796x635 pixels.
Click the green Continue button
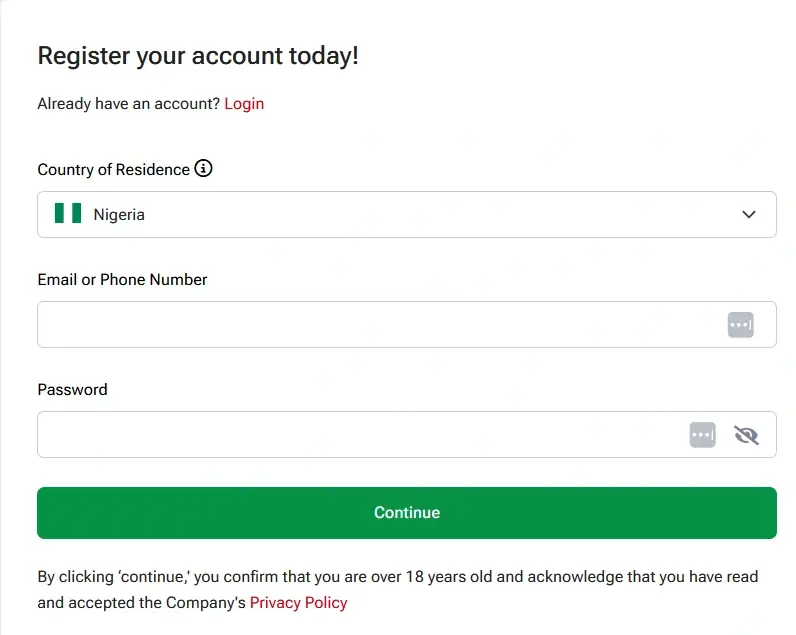point(407,513)
